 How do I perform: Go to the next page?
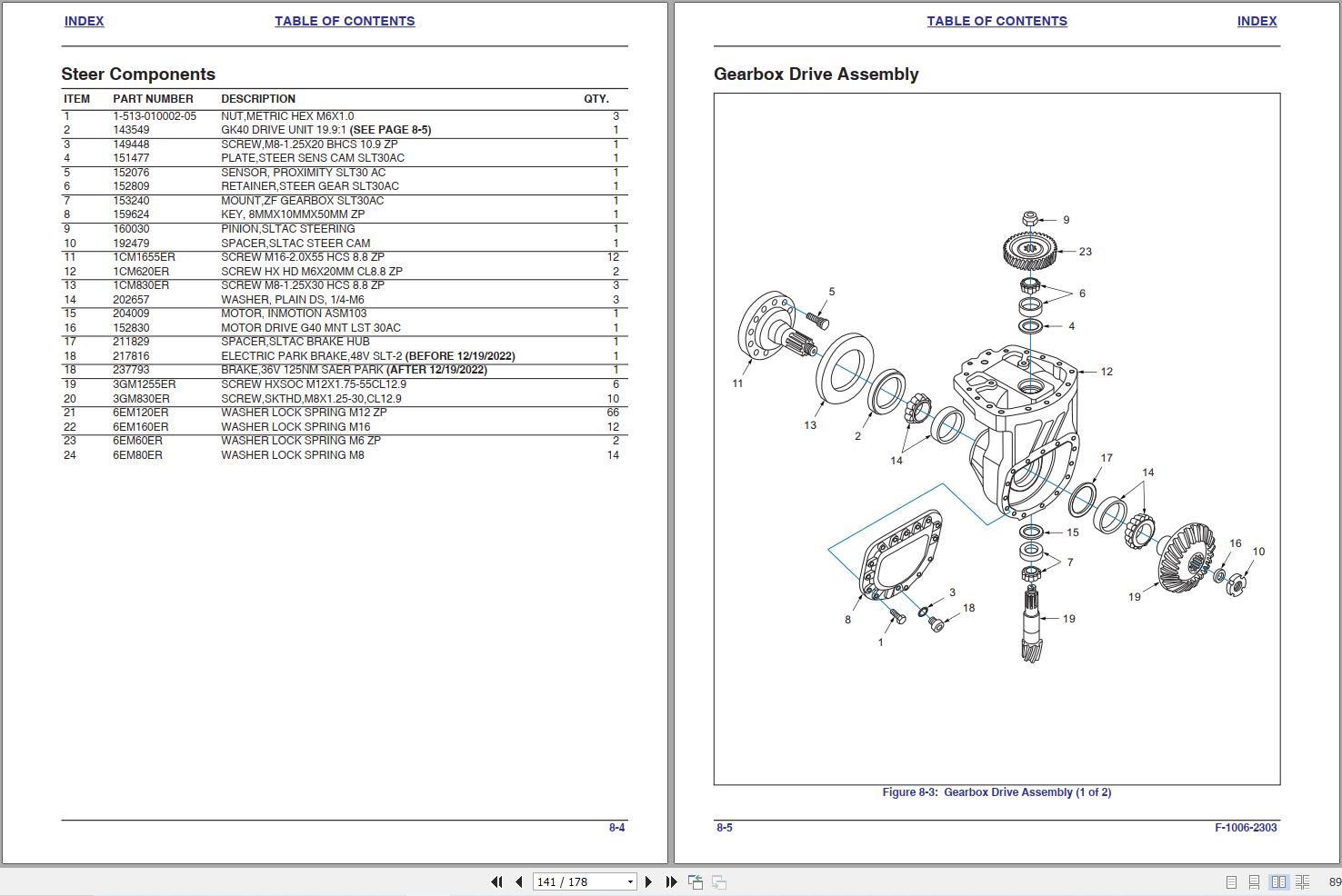tap(648, 881)
